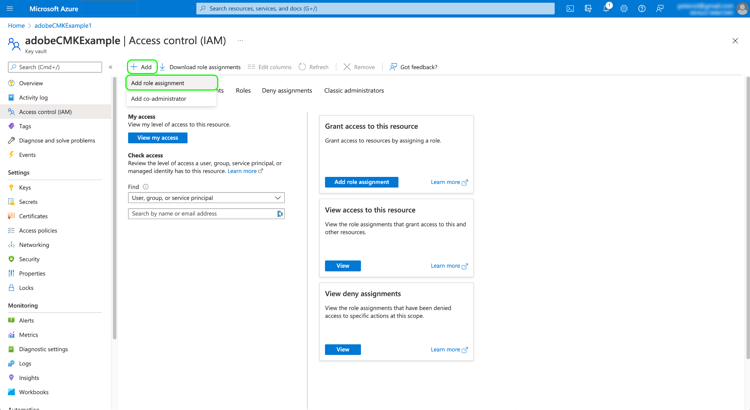Open the help question mark icon
This screenshot has height=410, width=750.
[642, 9]
